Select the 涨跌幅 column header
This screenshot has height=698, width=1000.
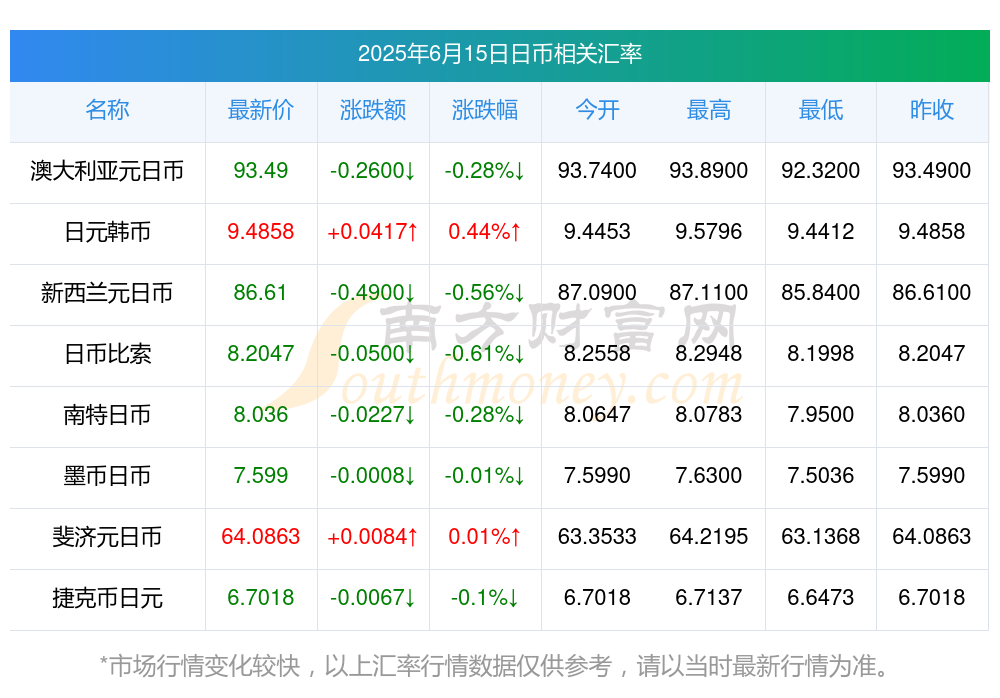pyautogui.click(x=485, y=110)
